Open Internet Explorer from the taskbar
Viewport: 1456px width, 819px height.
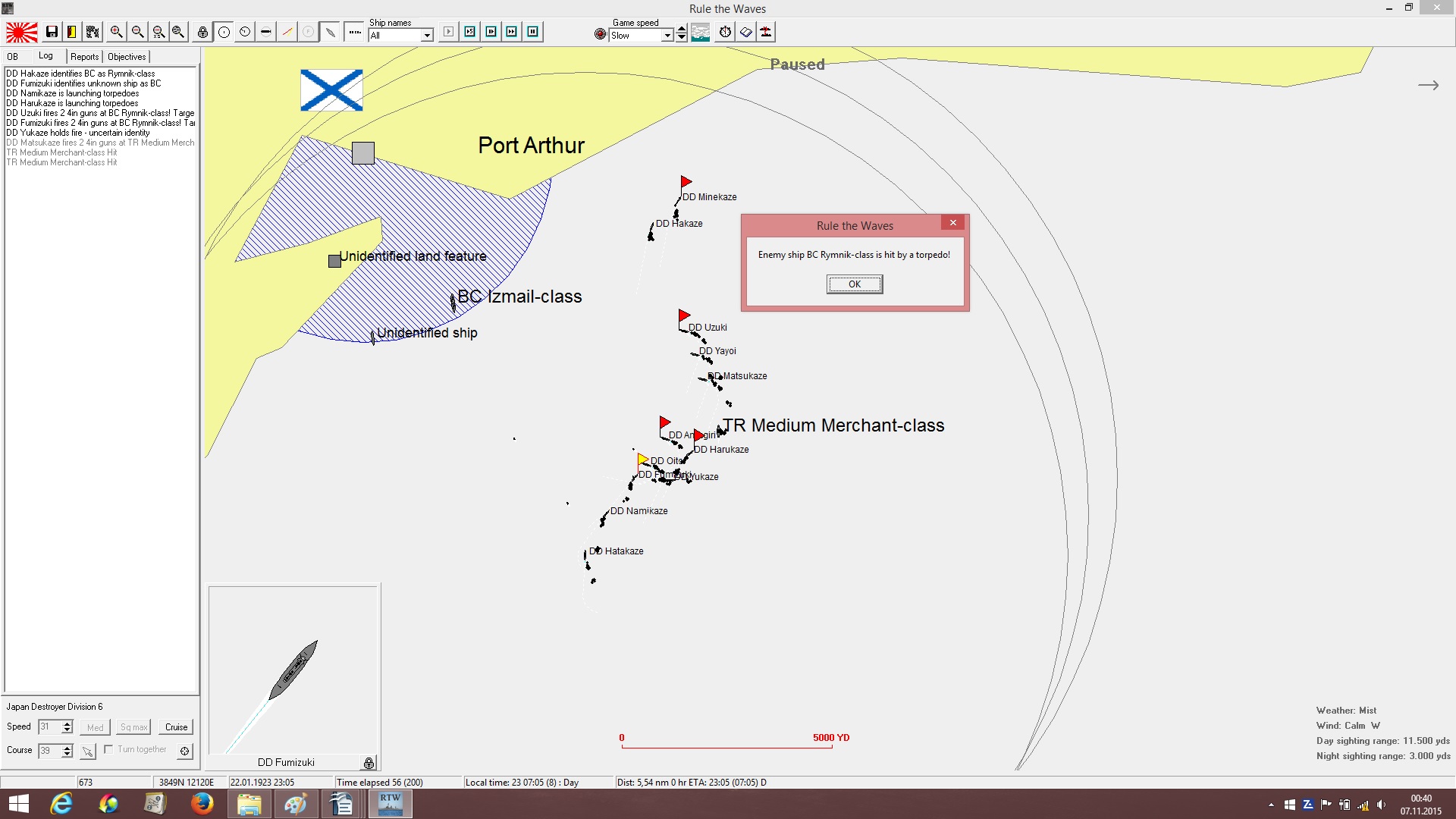[x=61, y=804]
